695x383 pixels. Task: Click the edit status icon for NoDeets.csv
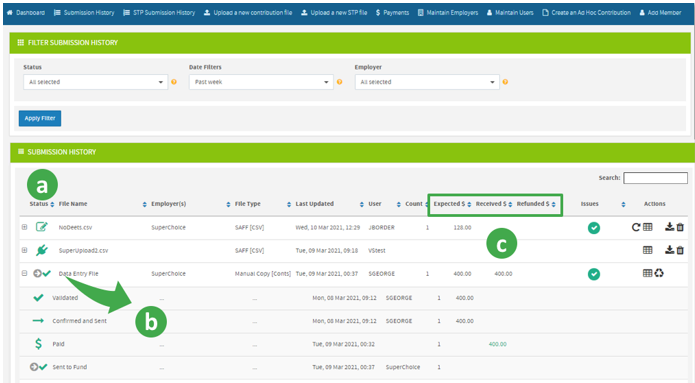coord(41,227)
